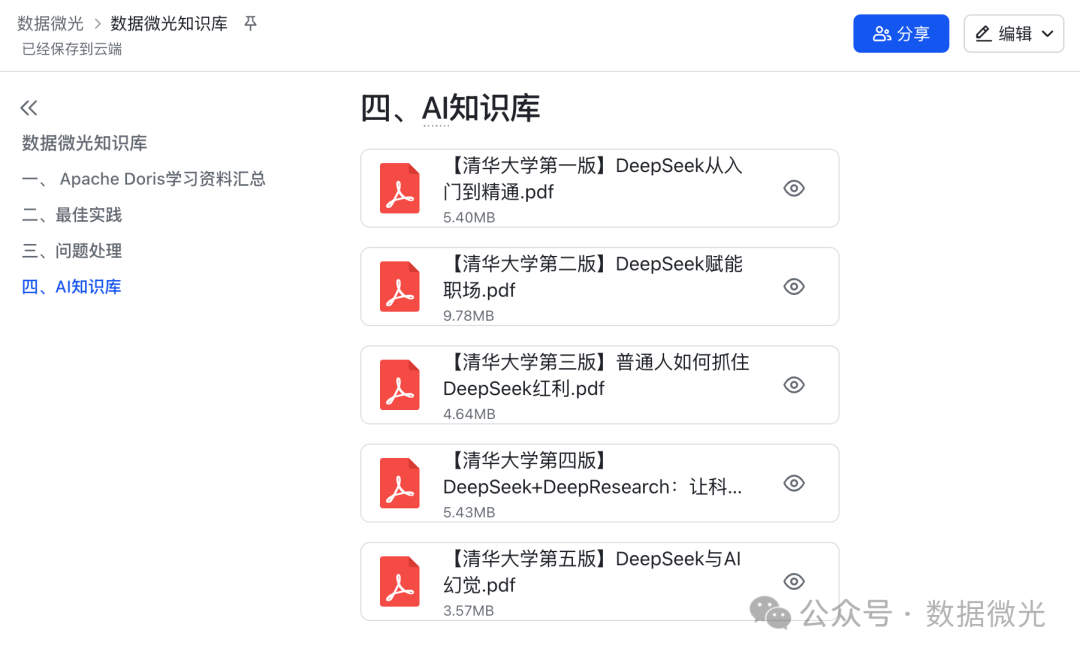Click the pin icon beside the document title
Screen dimensions: 1080x657
(x=250, y=23)
